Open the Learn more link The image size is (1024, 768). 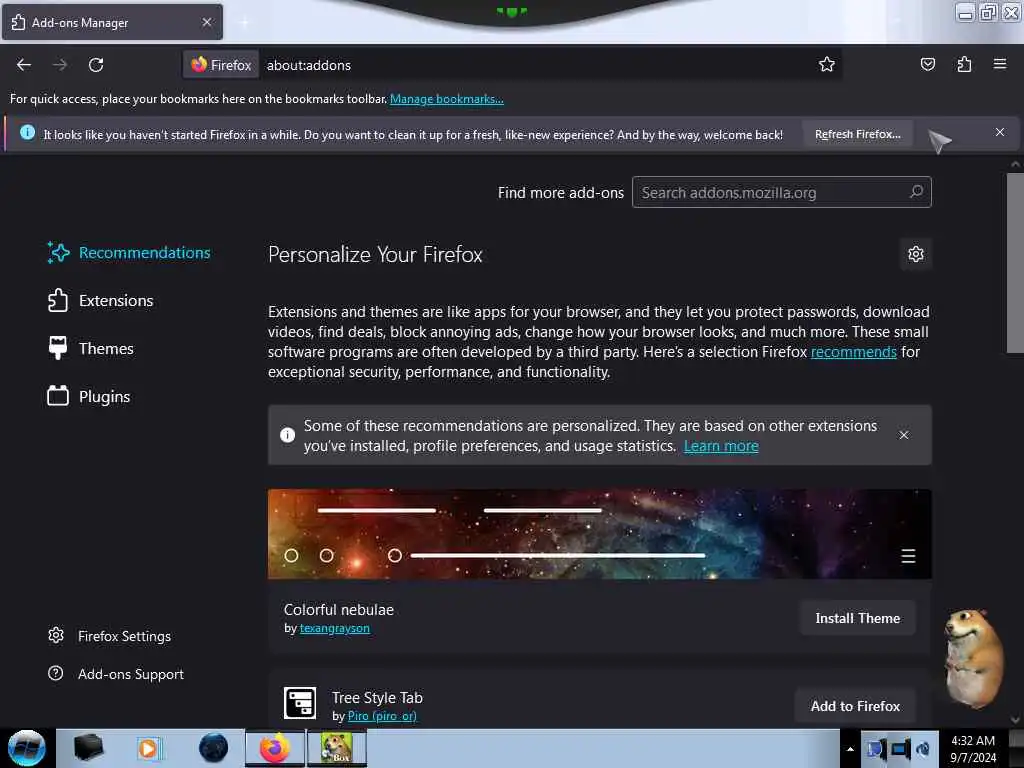click(x=721, y=446)
